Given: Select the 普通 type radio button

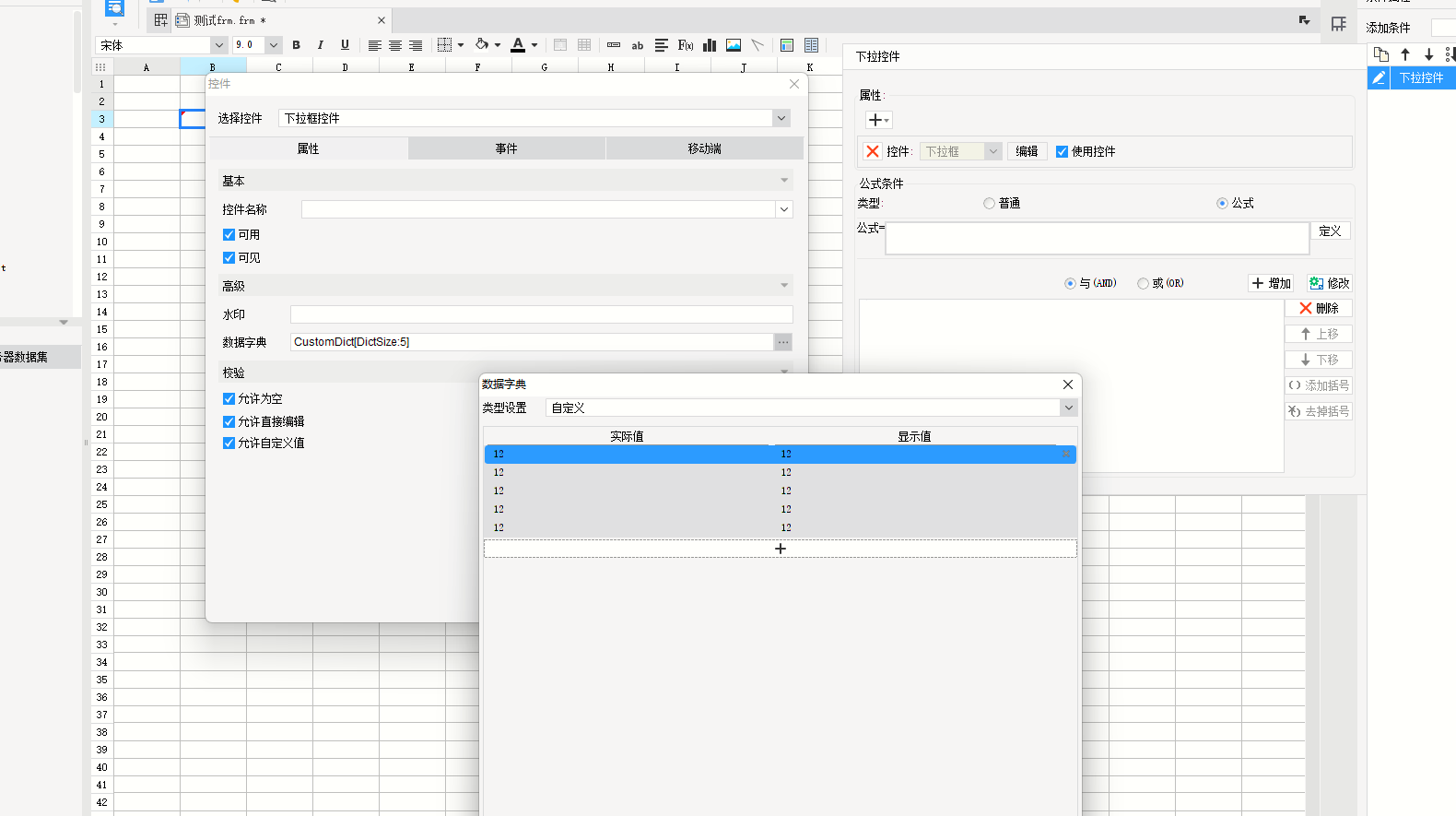Looking at the screenshot, I should (x=989, y=204).
